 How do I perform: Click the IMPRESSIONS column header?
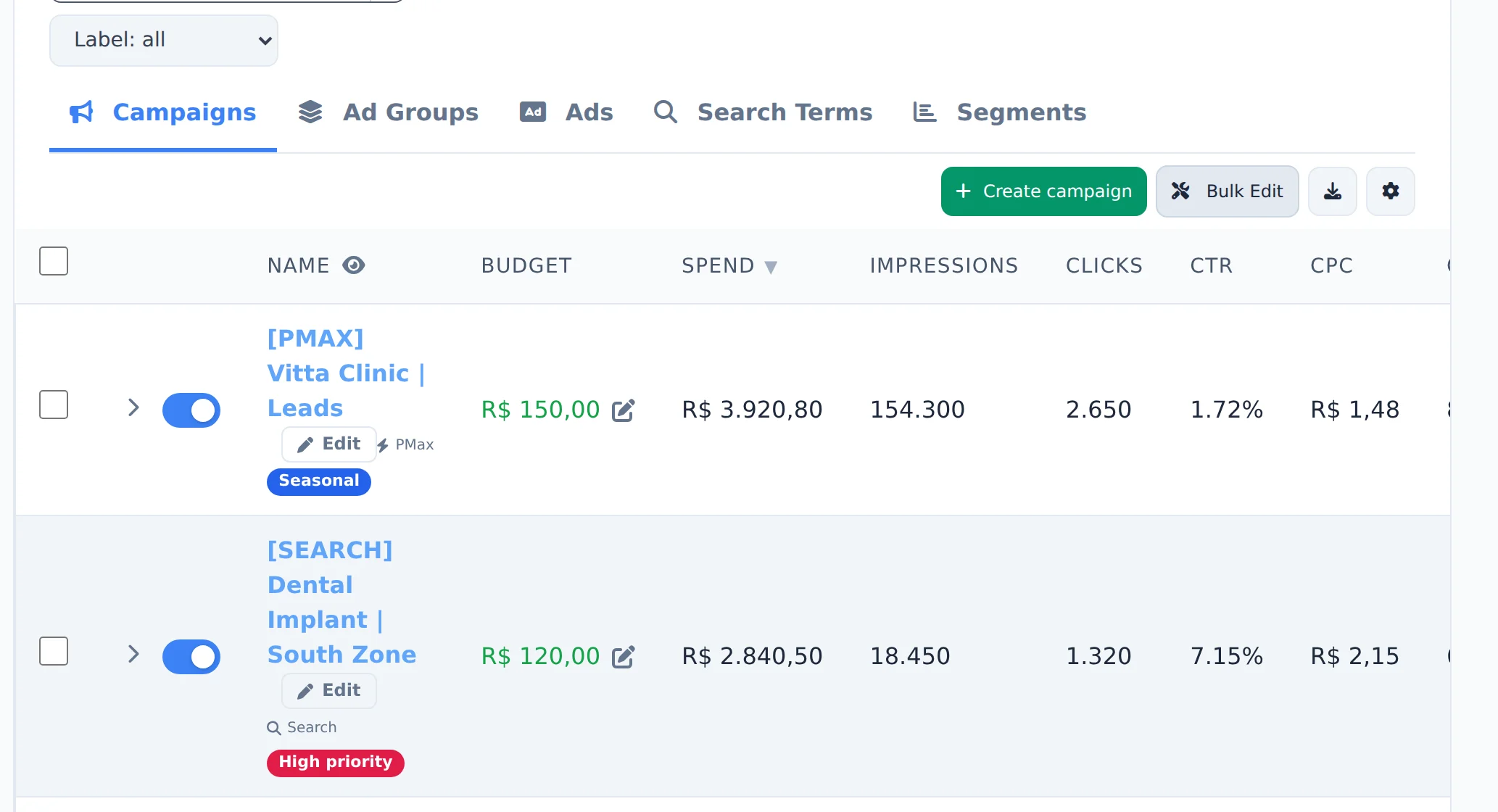pos(944,266)
